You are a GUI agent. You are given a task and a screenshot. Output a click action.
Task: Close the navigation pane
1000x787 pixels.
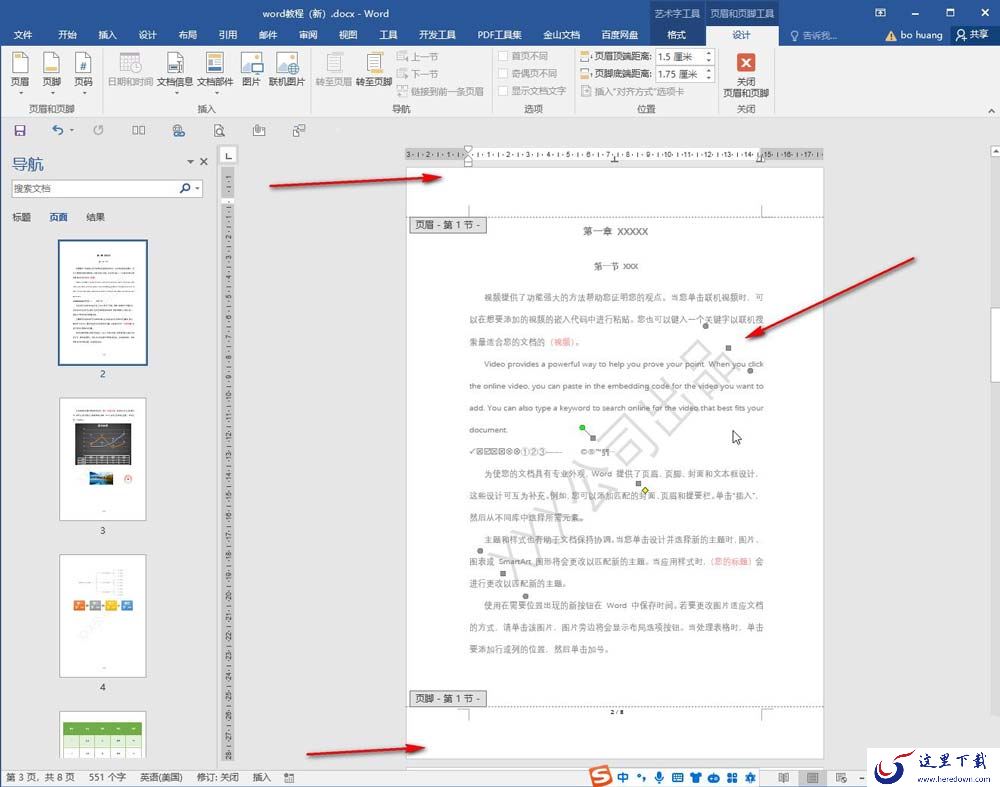pos(204,162)
